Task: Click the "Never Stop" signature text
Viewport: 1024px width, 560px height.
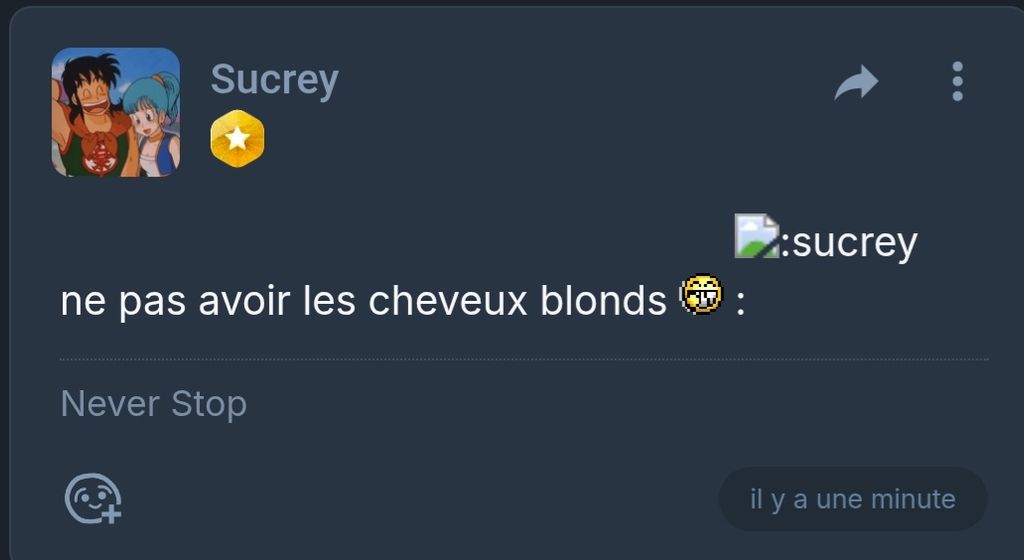Action: click(x=153, y=403)
